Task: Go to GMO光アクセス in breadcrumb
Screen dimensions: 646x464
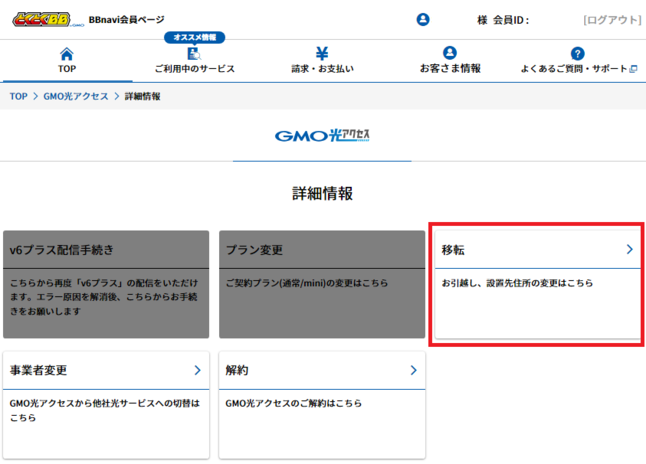Action: pos(76,96)
